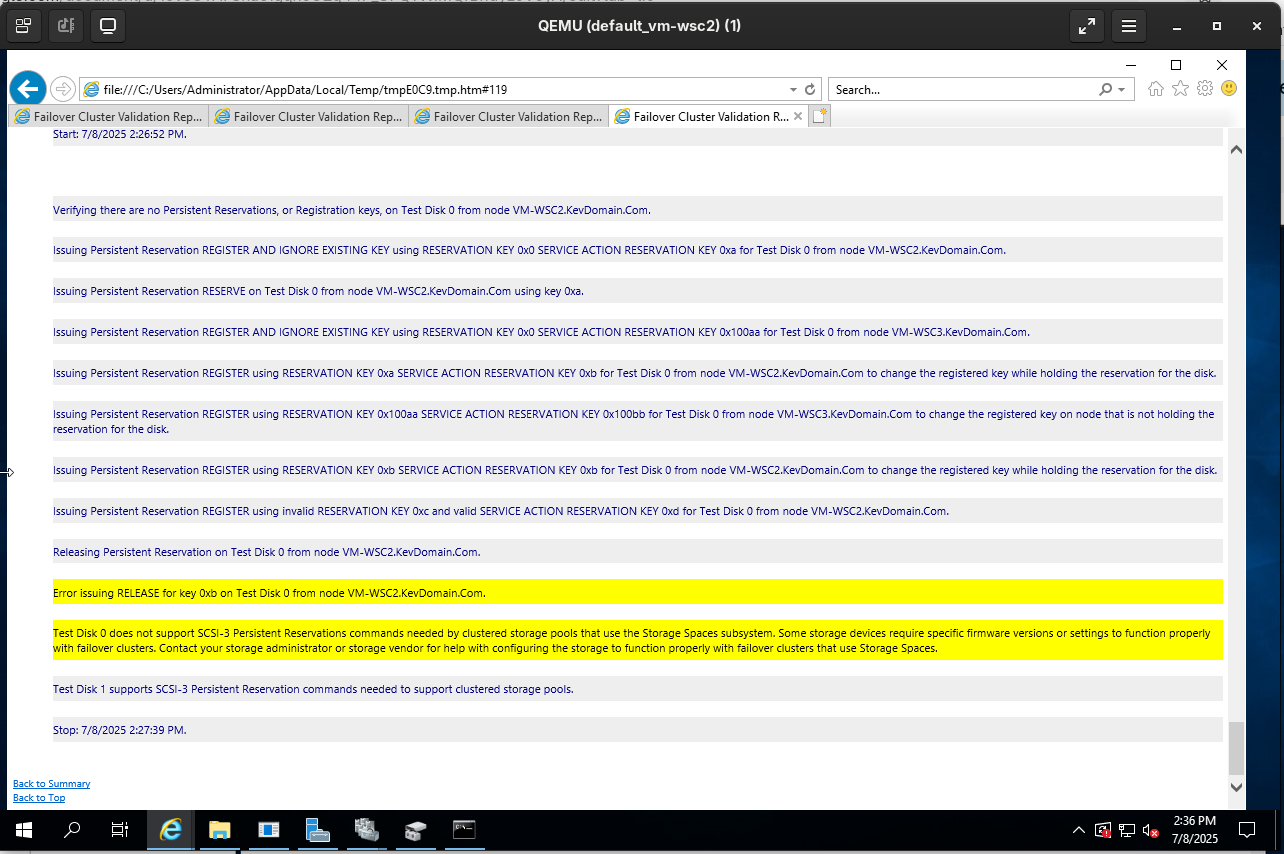Expand the search provider dropdown arrow

1121,89
